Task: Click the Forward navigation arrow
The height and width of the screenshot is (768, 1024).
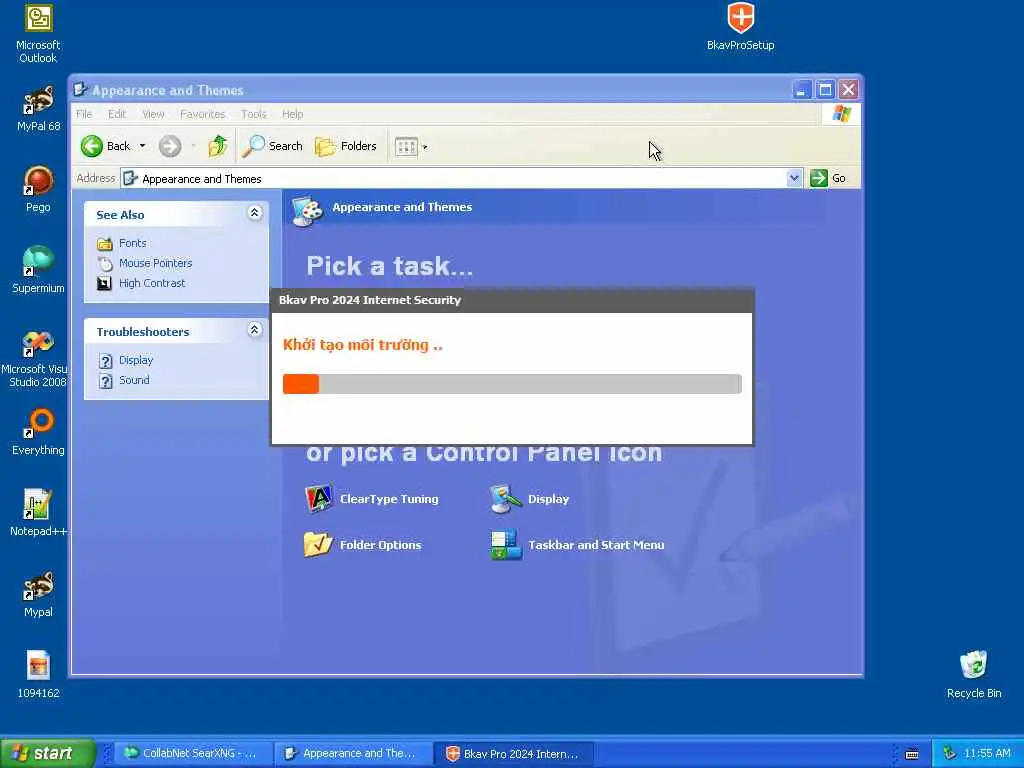Action: pyautogui.click(x=170, y=146)
